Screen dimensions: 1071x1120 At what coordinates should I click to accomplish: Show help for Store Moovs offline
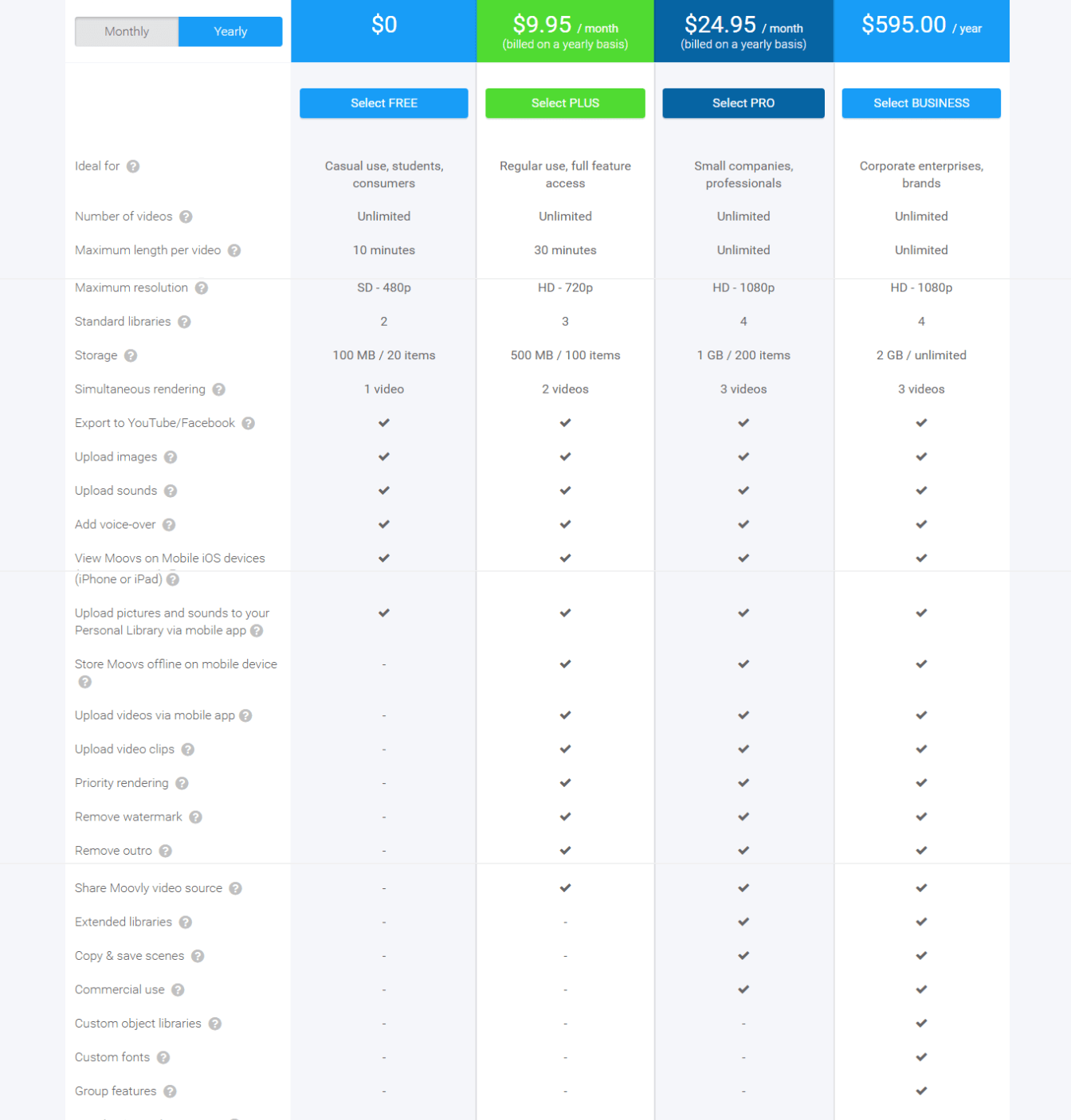click(85, 682)
